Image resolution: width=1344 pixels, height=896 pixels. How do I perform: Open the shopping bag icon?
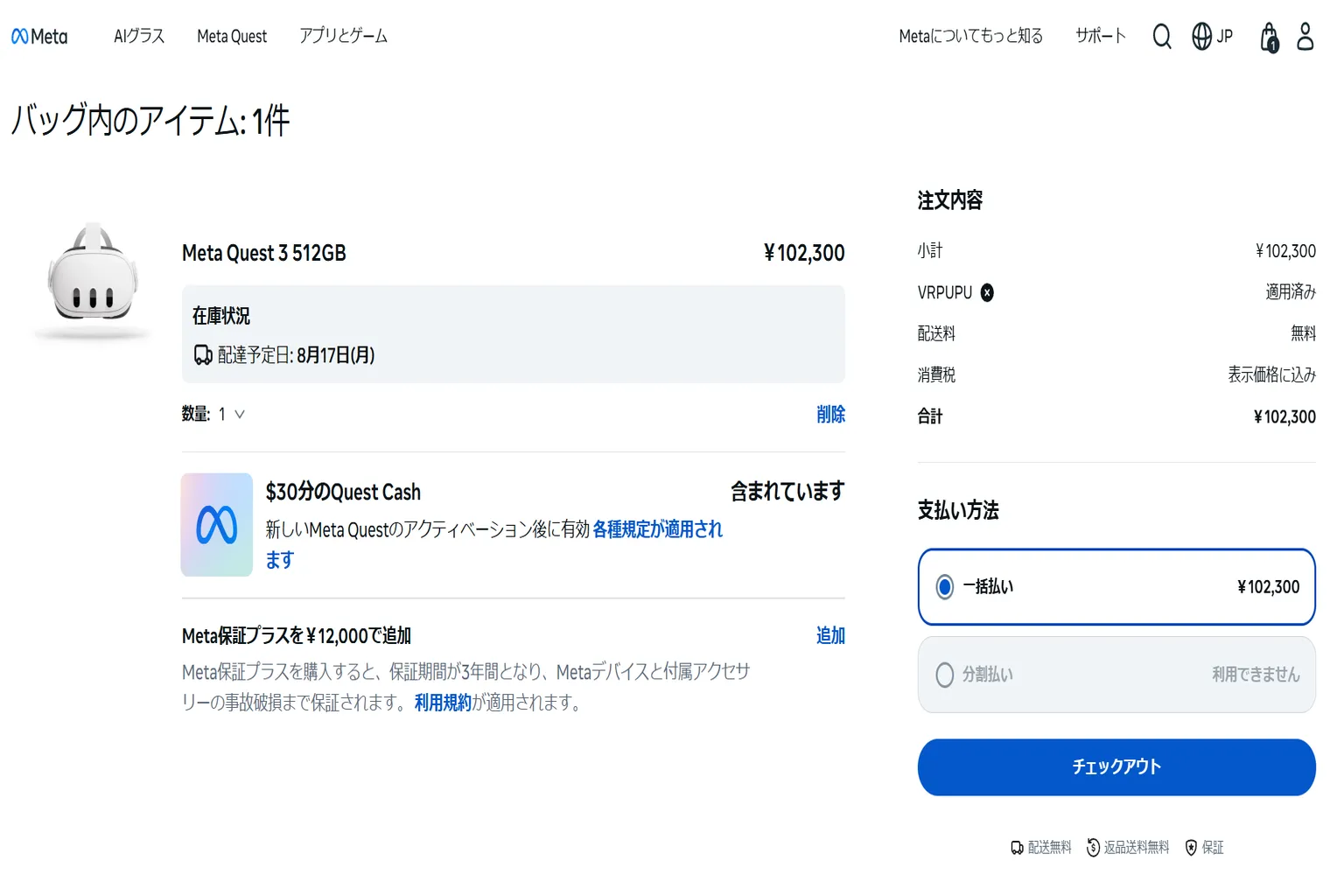(1269, 37)
